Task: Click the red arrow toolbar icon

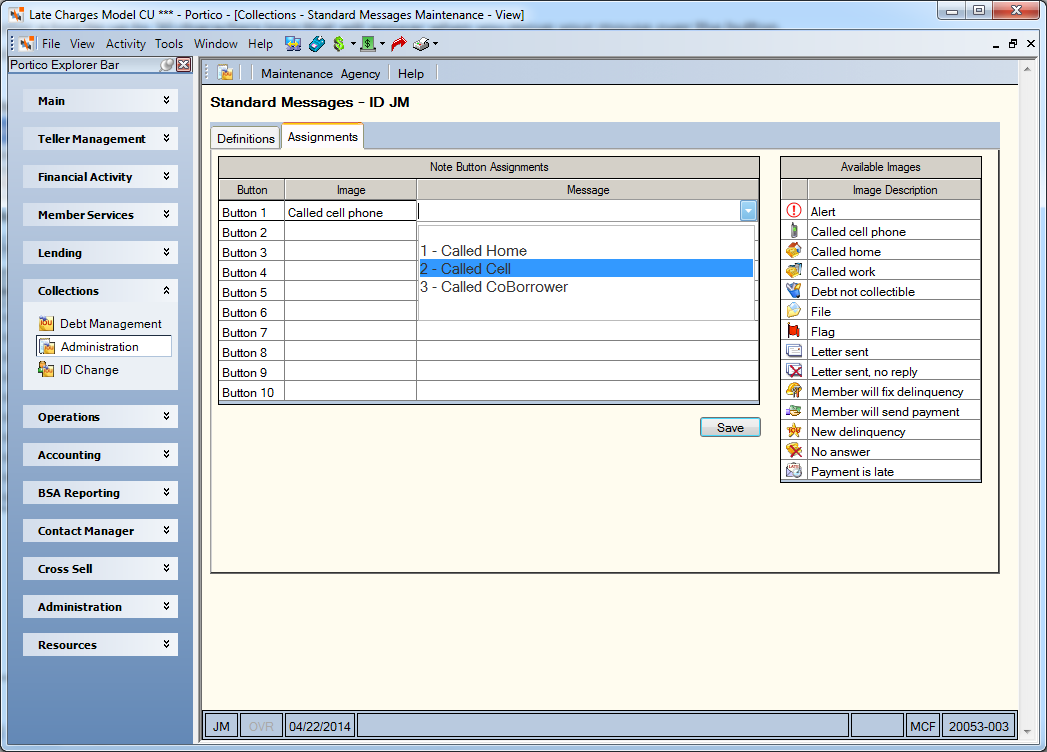Action: [399, 44]
